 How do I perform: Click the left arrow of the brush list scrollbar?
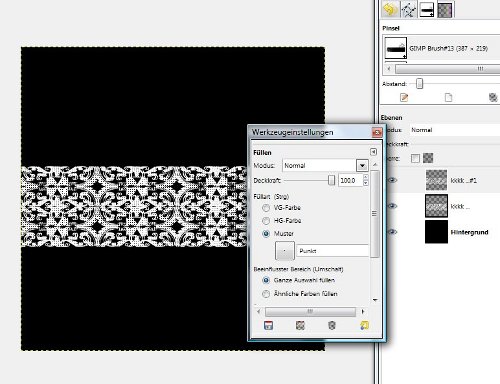[x=389, y=69]
